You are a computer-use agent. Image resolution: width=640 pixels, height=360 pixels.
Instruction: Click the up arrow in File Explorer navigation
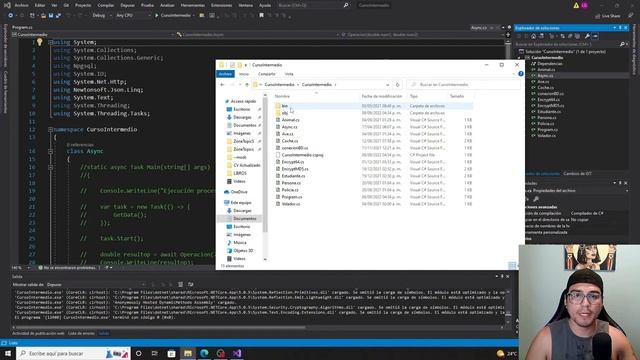pyautogui.click(x=247, y=84)
